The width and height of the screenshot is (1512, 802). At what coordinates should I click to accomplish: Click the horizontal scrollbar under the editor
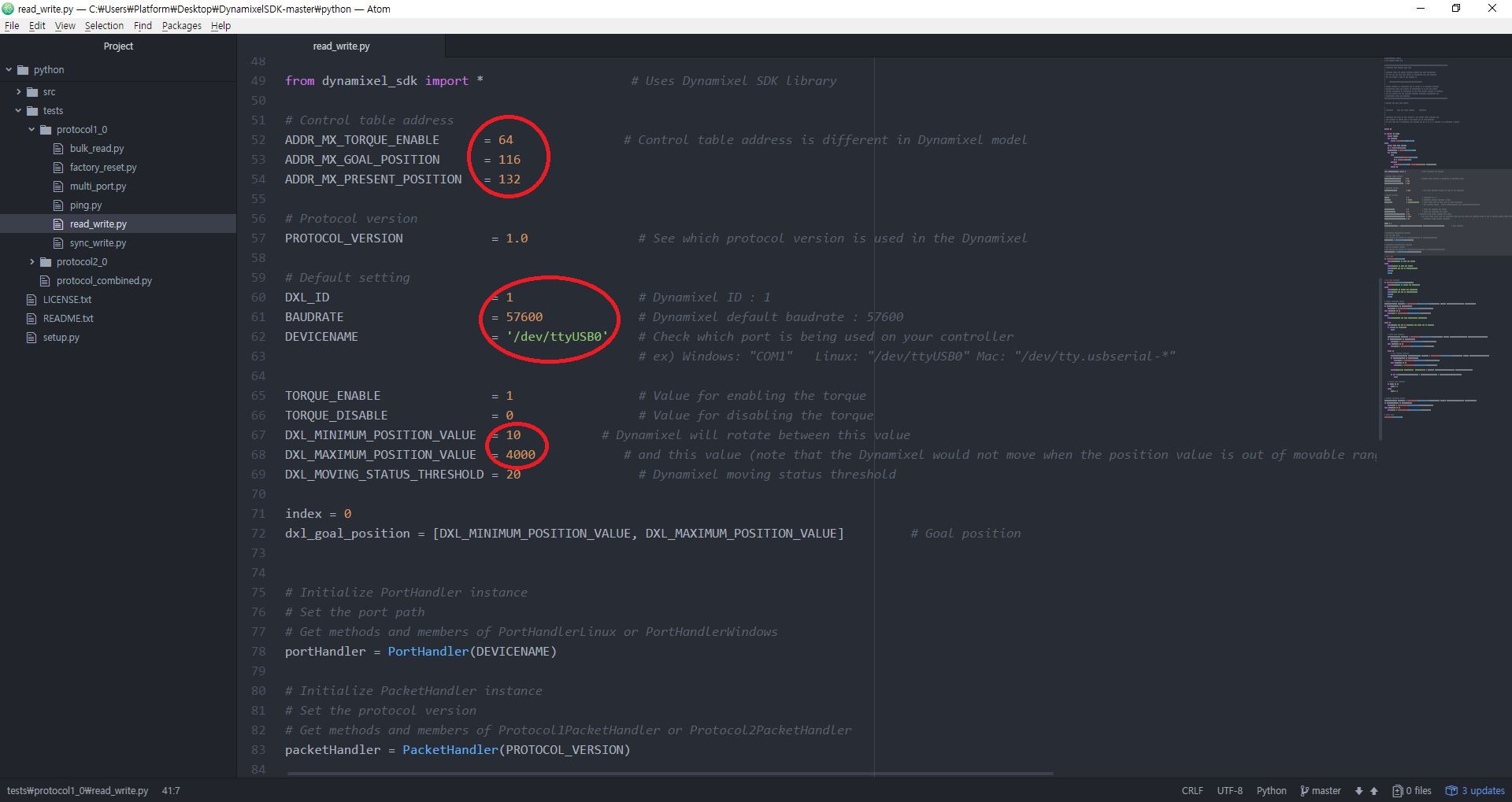(669, 774)
